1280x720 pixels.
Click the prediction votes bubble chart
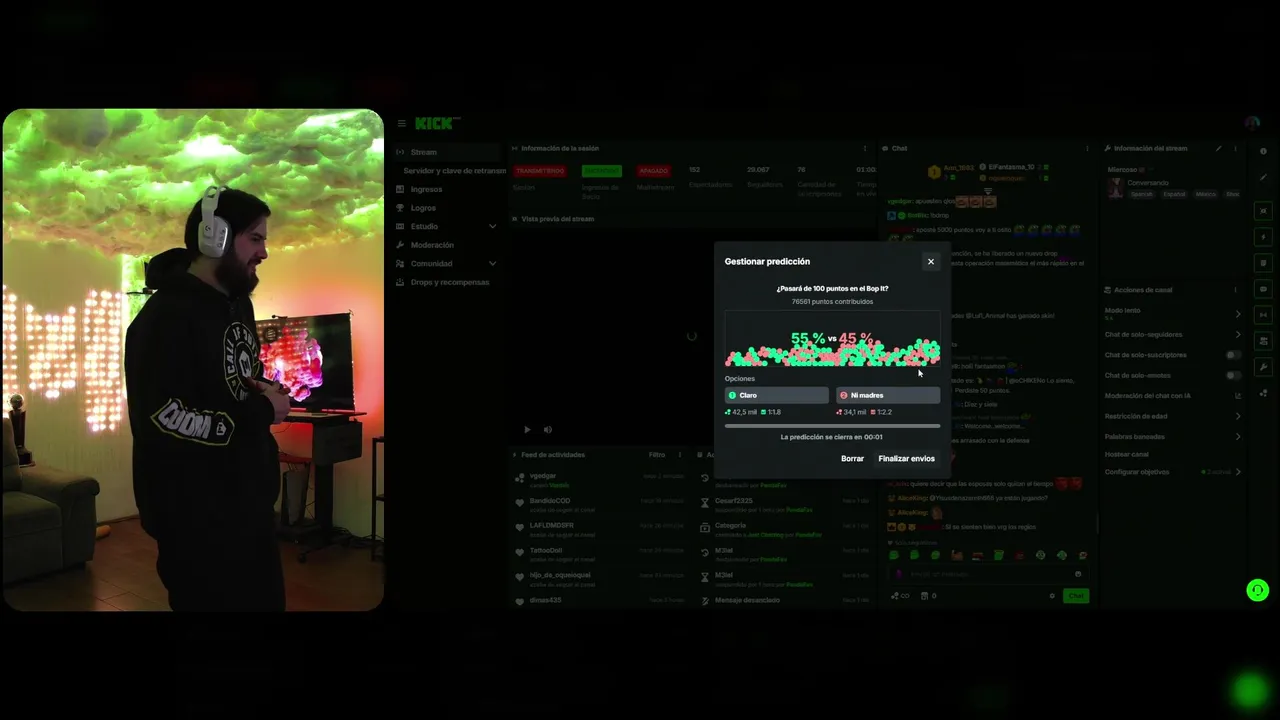(x=832, y=340)
